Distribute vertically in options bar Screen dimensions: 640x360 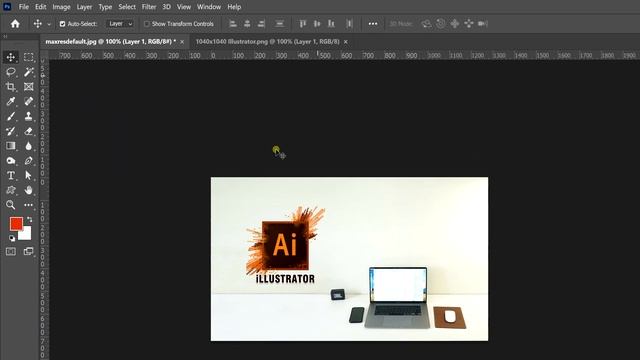280,24
